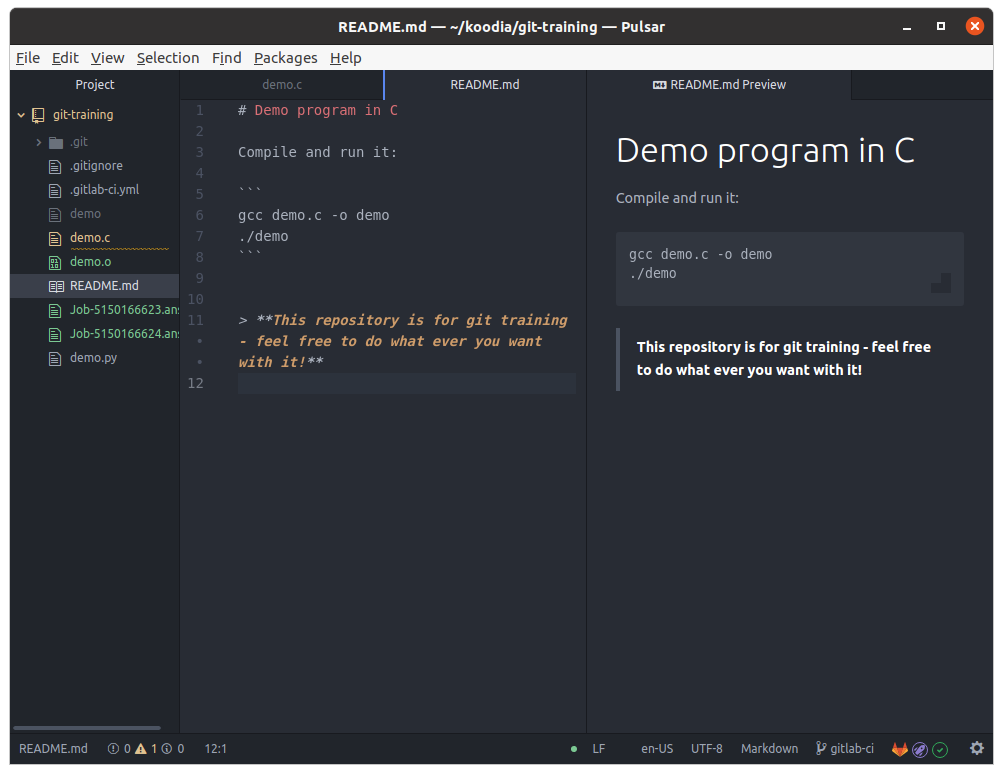Image resolution: width=1003 pixels, height=774 pixels.
Task: Click the green checkmark status icon
Action: coord(940,749)
